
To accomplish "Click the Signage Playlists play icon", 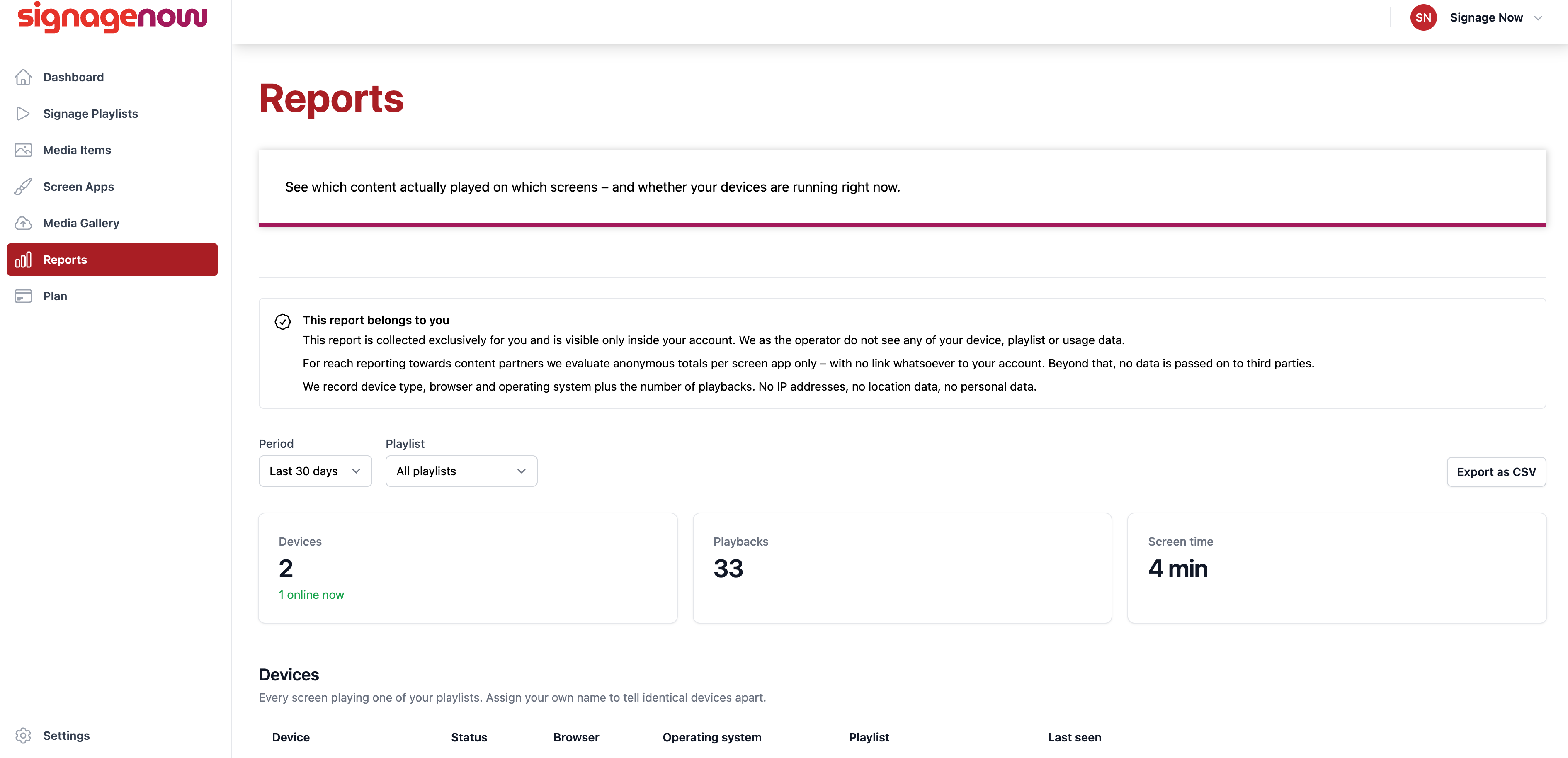I will pyautogui.click(x=23, y=114).
